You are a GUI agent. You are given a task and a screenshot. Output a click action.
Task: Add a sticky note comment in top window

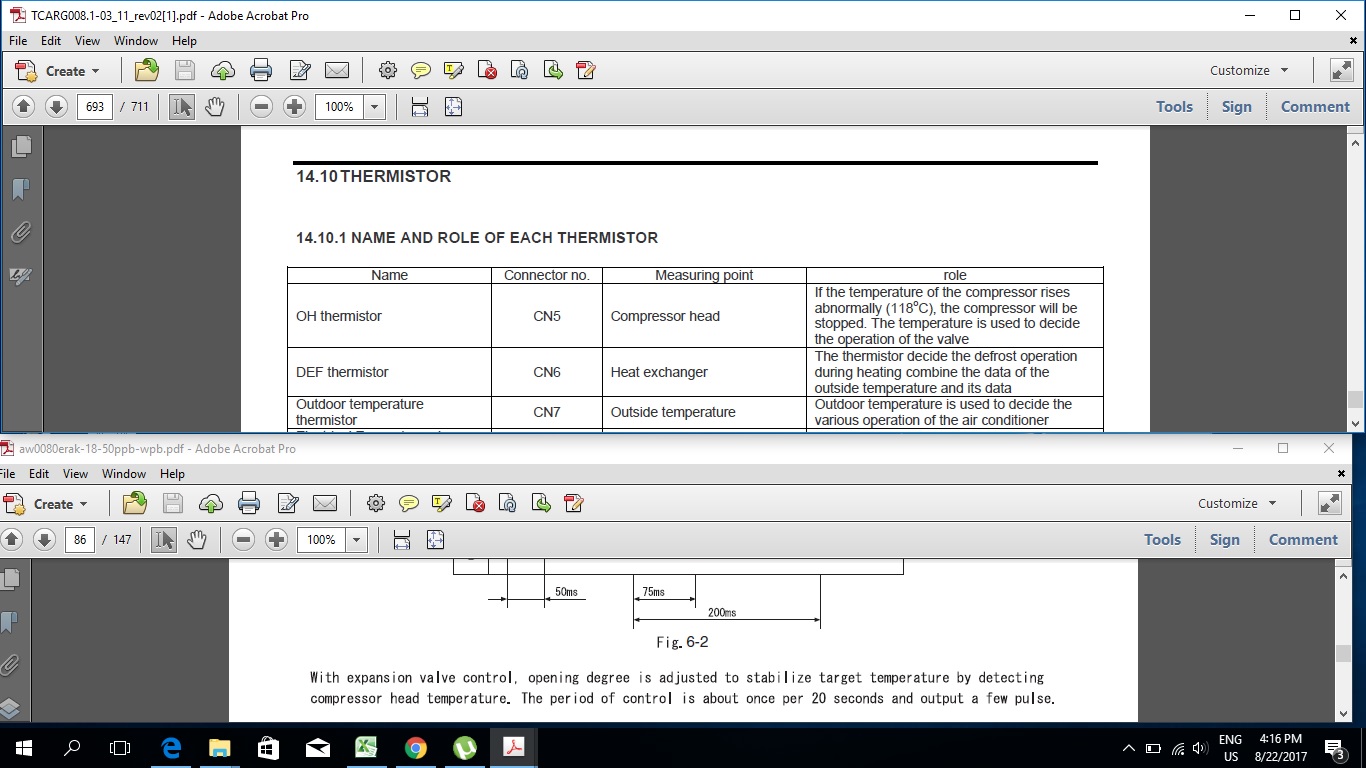(421, 70)
